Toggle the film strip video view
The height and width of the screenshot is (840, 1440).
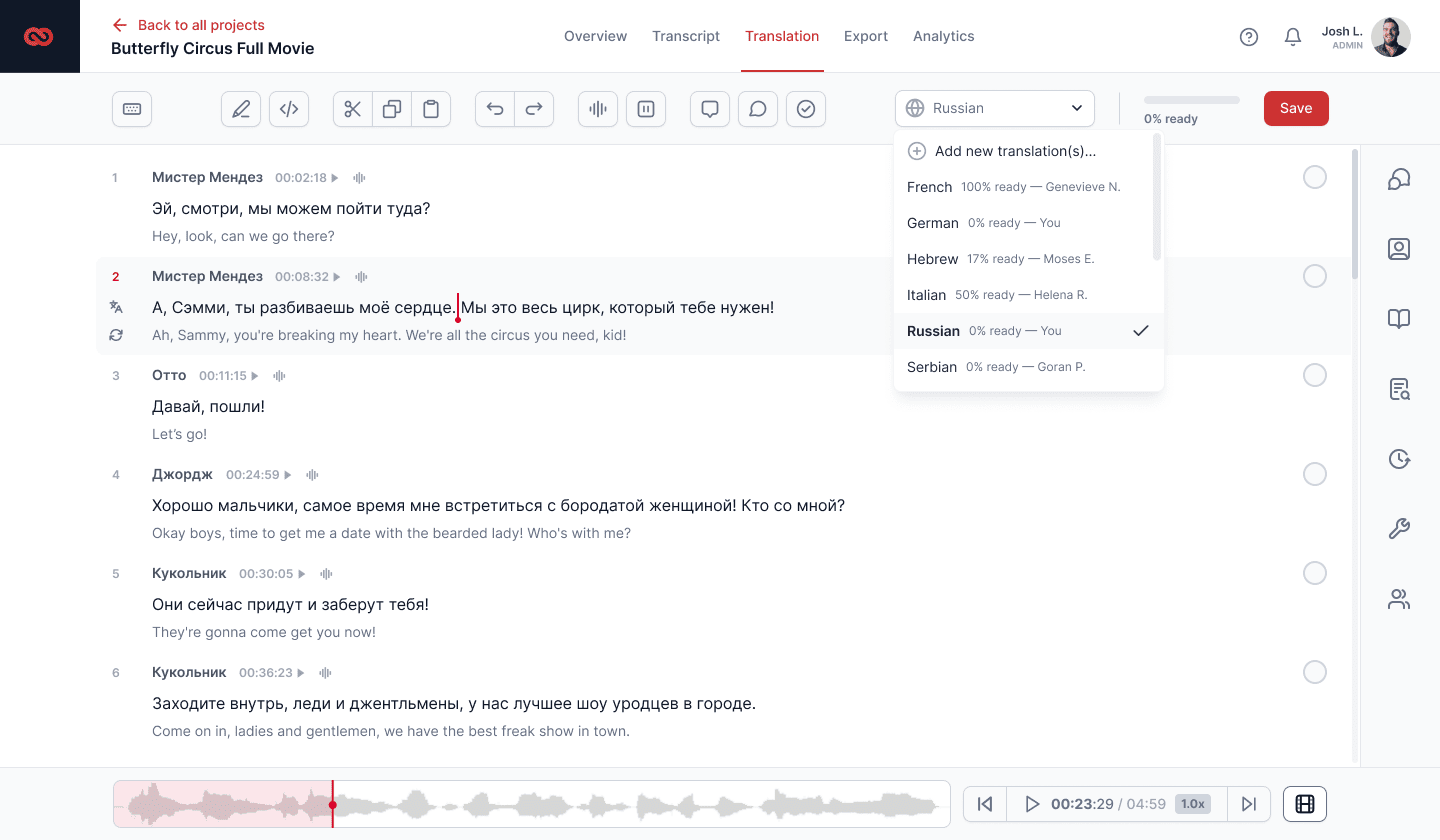click(1304, 804)
